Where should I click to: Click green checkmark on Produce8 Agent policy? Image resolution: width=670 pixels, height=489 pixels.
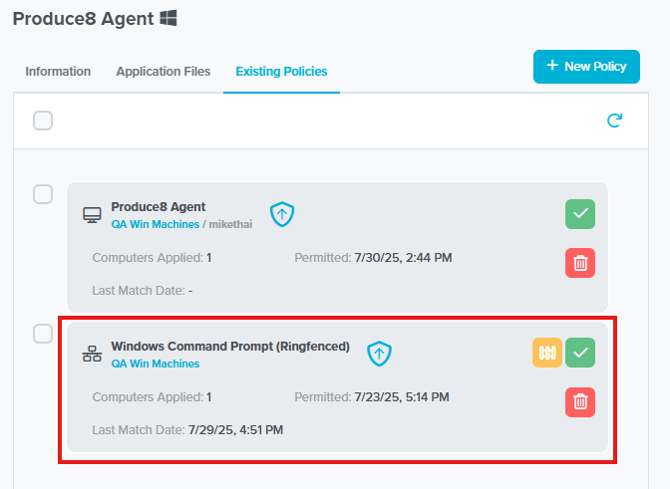tap(580, 214)
